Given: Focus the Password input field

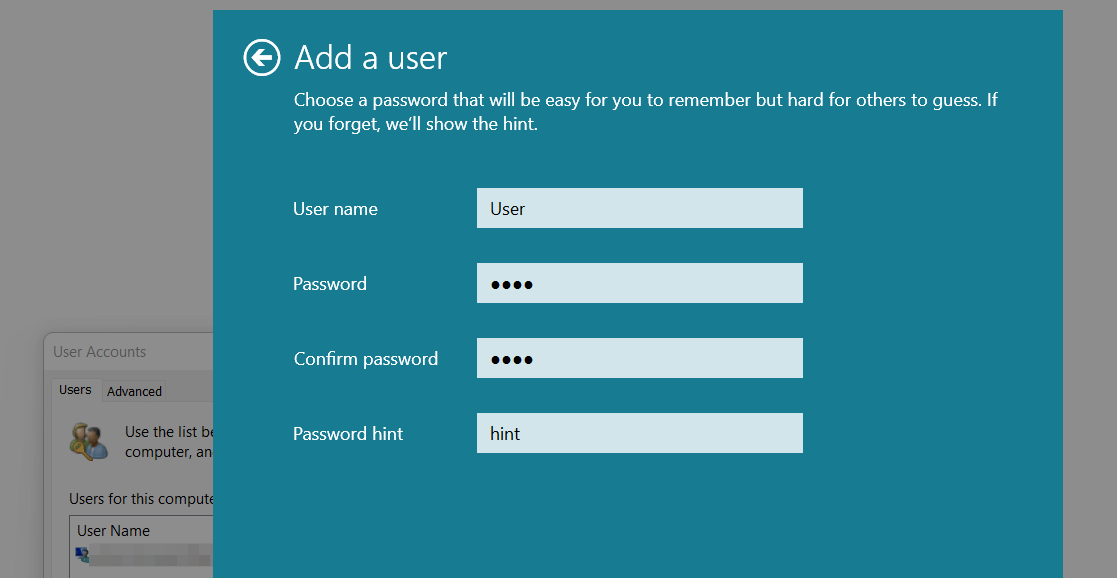Looking at the screenshot, I should point(640,283).
